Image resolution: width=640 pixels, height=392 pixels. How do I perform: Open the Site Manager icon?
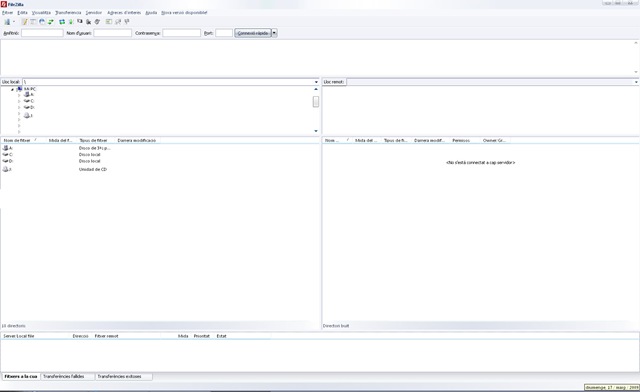pos(7,22)
